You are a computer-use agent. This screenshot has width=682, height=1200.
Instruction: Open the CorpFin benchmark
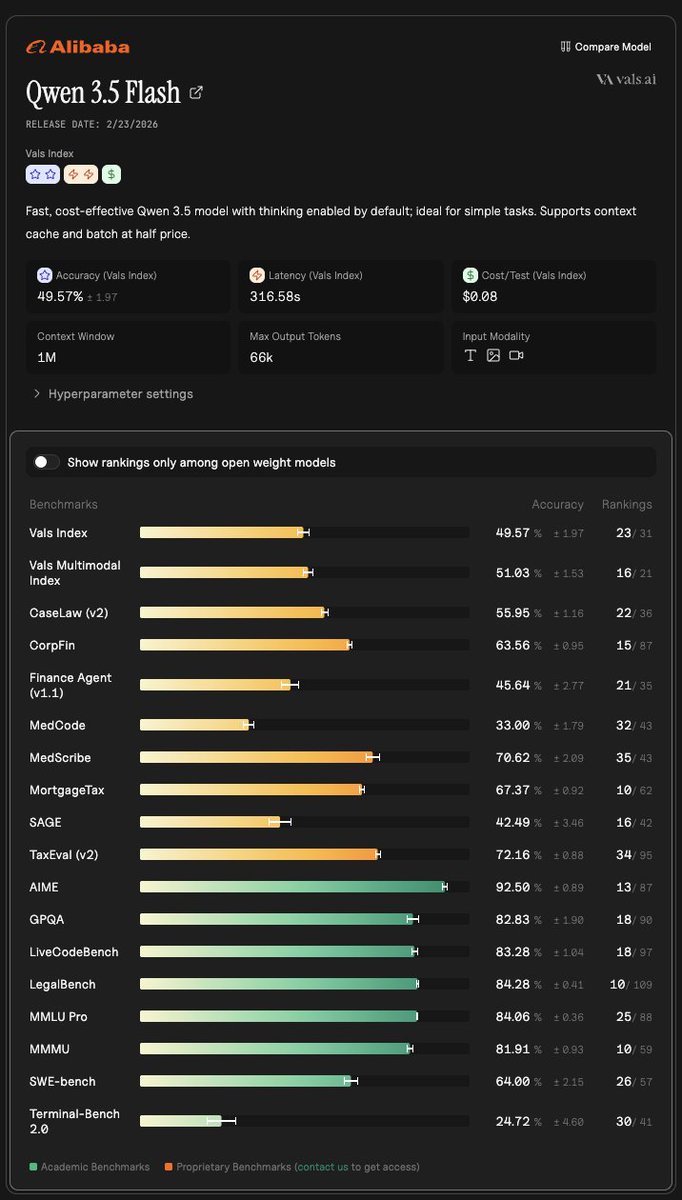tap(53, 645)
